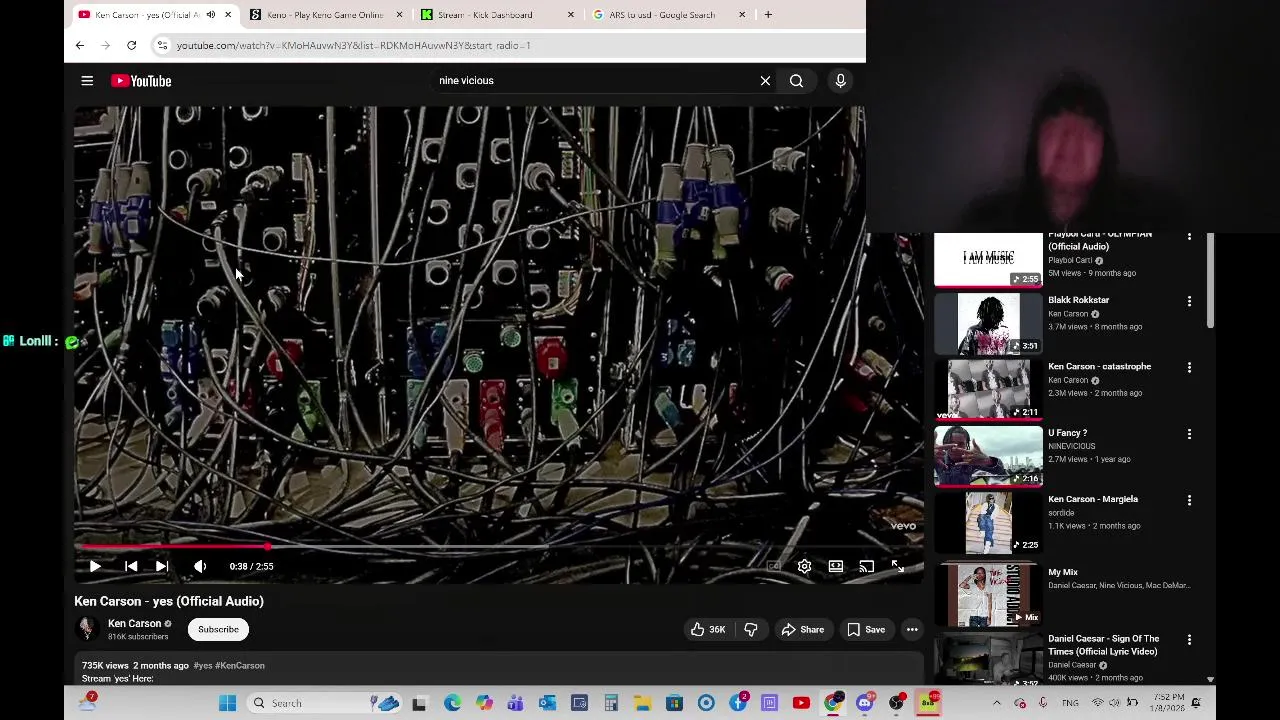The width and height of the screenshot is (1280, 720).
Task: Jump to the previous video in the playlist
Action: [131, 566]
